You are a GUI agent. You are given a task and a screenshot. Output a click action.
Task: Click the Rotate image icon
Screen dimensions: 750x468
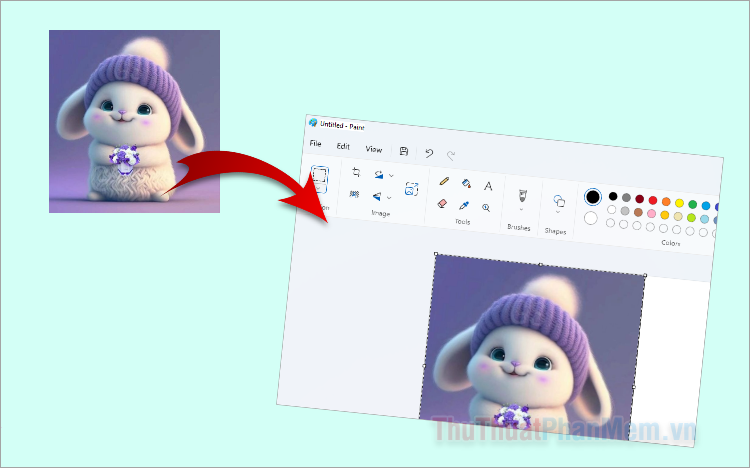[379, 175]
